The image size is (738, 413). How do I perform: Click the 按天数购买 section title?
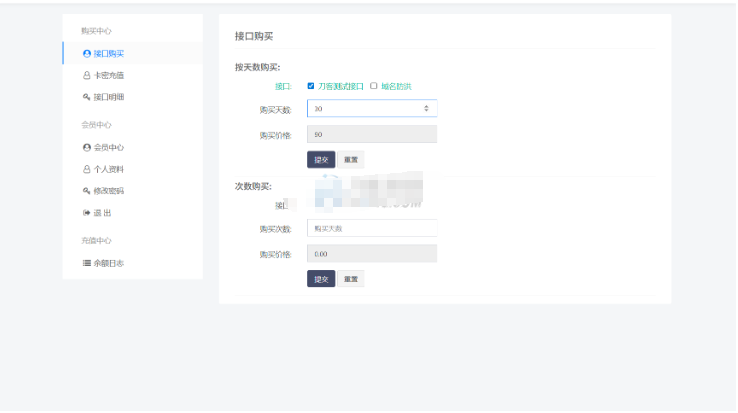257,67
